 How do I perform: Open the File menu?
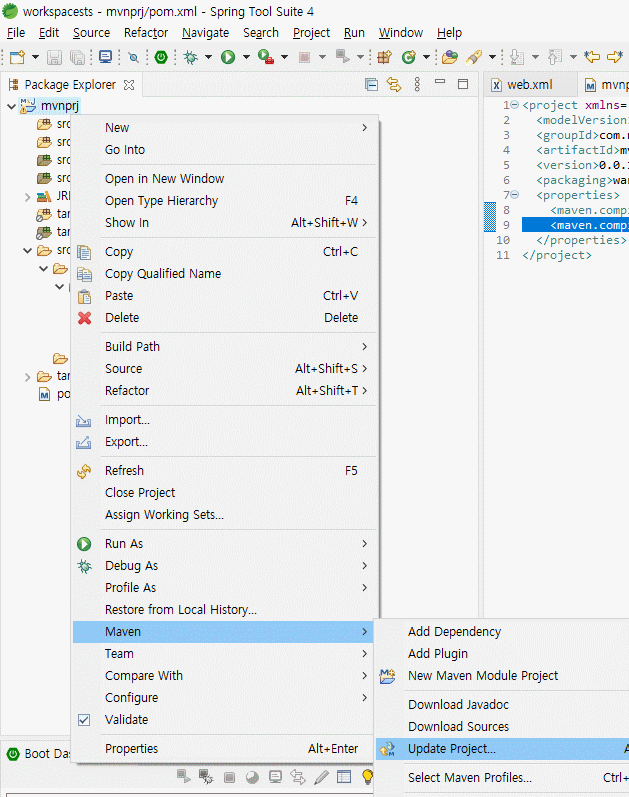16,33
